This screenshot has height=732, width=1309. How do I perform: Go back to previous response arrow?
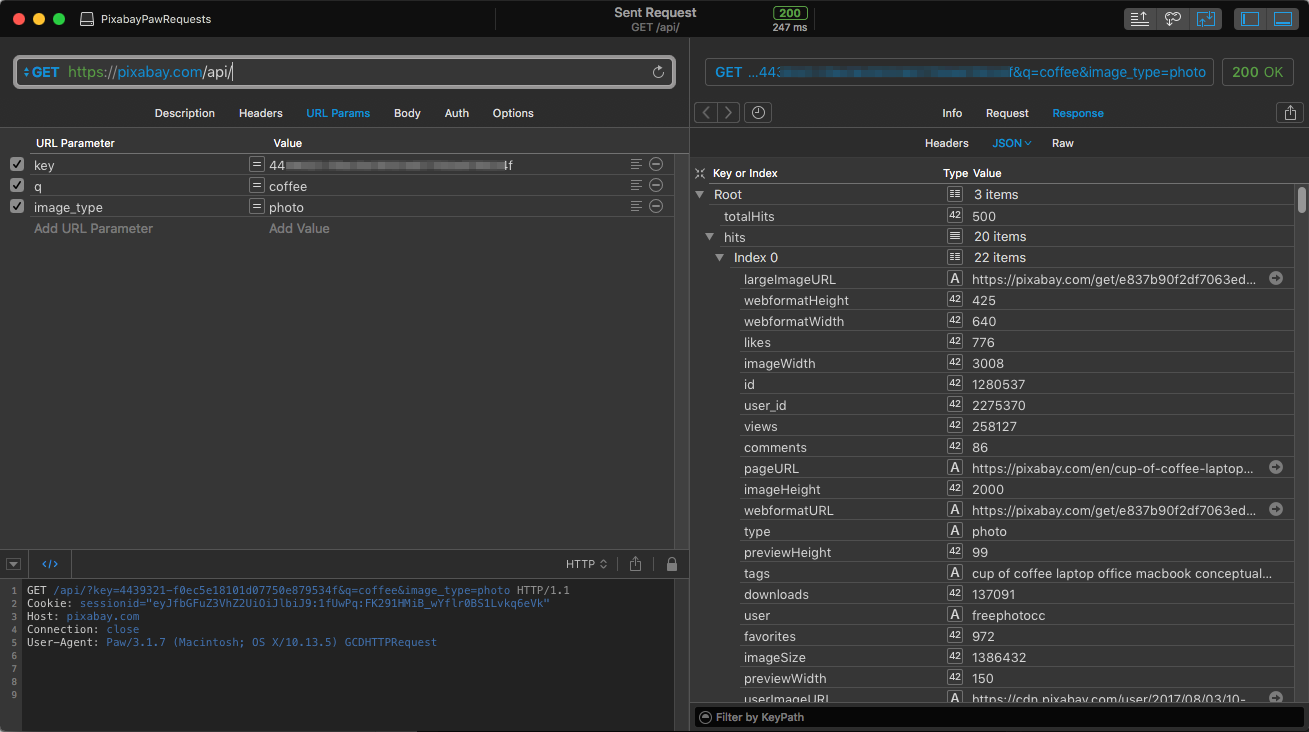707,113
